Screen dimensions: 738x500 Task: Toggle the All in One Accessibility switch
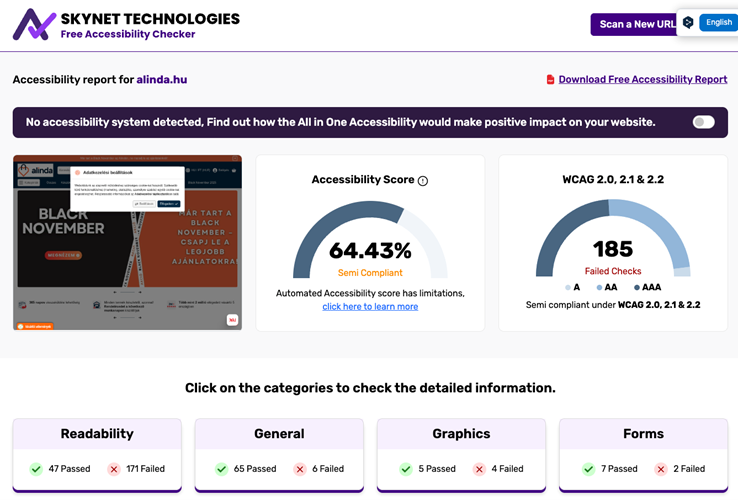704,122
